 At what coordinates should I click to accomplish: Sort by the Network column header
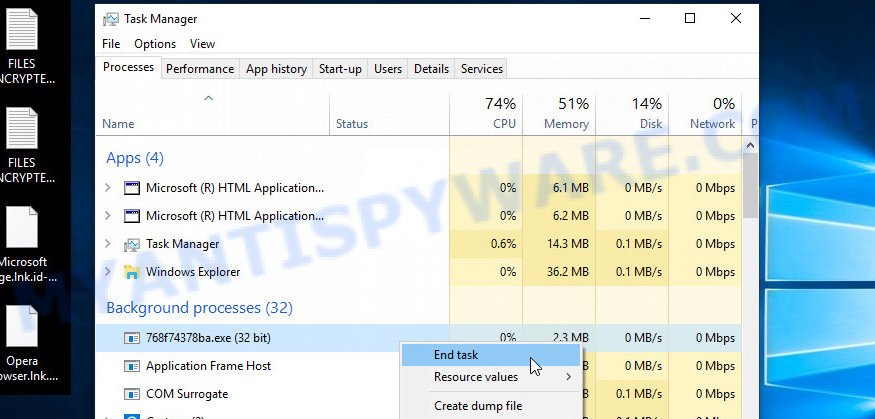tap(705, 115)
